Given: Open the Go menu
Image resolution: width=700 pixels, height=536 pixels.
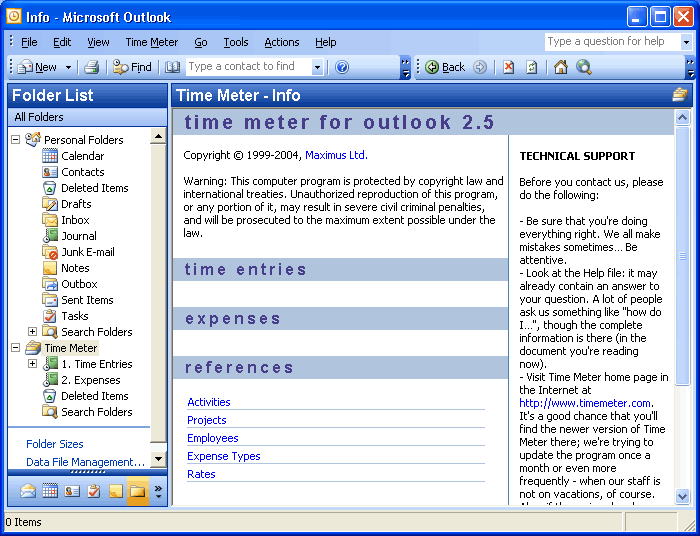Looking at the screenshot, I should pyautogui.click(x=201, y=42).
